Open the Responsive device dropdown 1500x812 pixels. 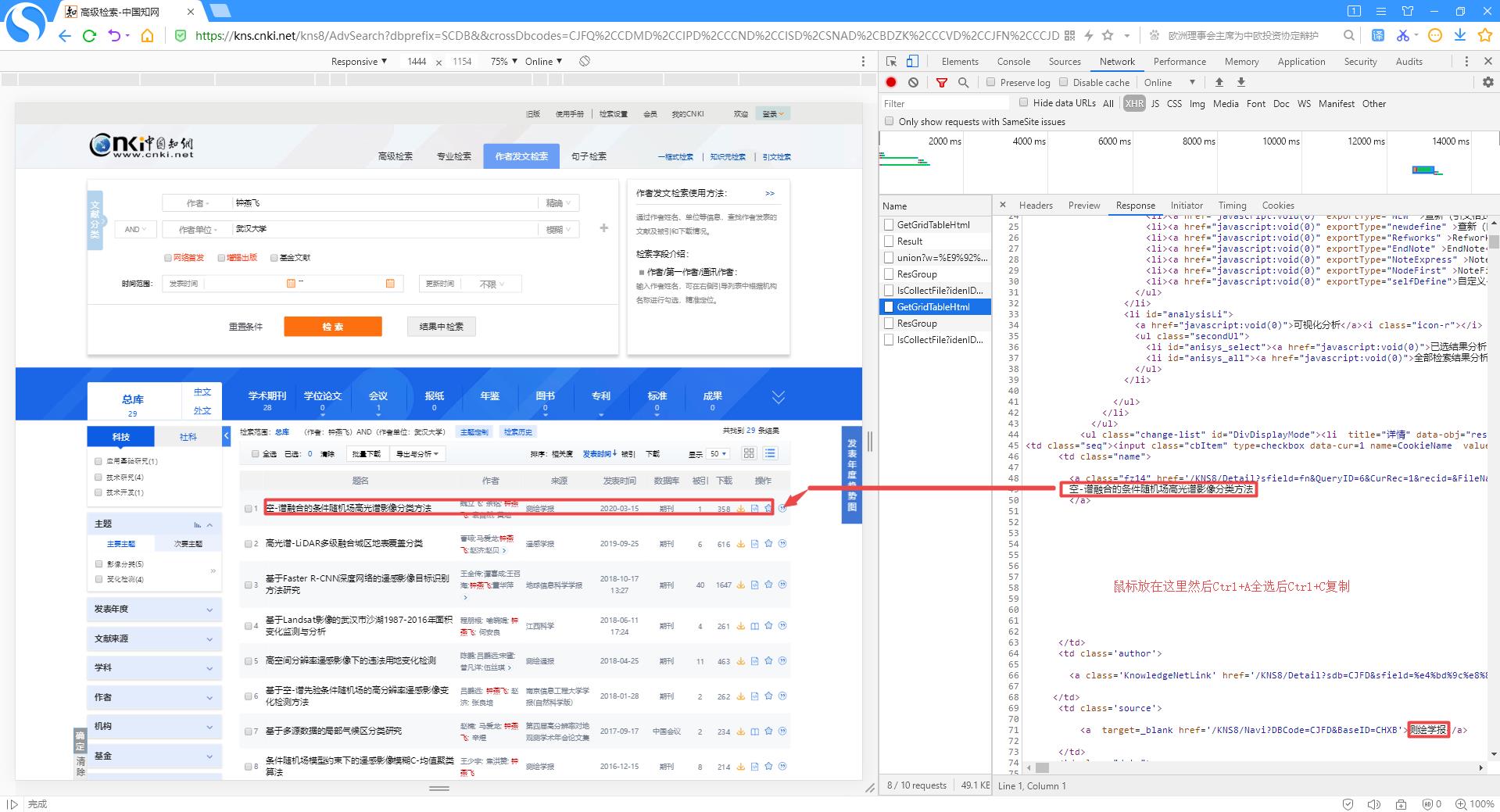click(359, 61)
